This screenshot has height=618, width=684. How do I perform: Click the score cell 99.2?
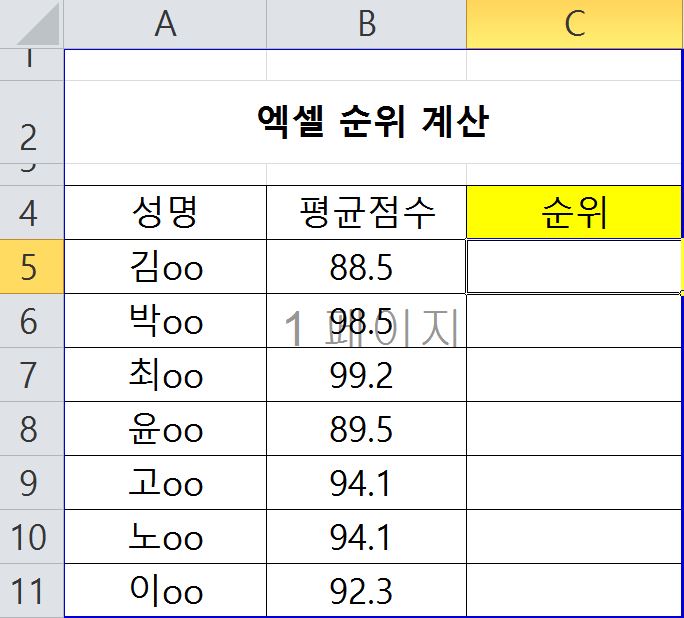click(366, 375)
